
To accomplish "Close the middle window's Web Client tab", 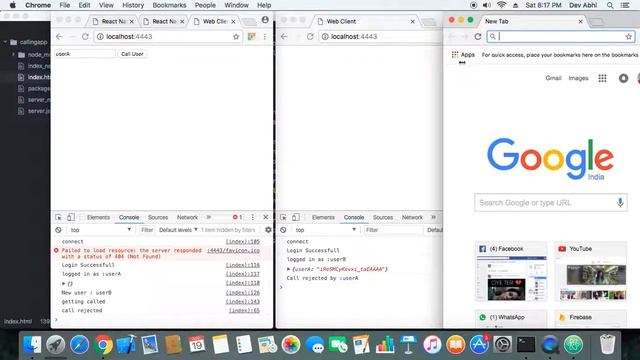I will tap(412, 21).
